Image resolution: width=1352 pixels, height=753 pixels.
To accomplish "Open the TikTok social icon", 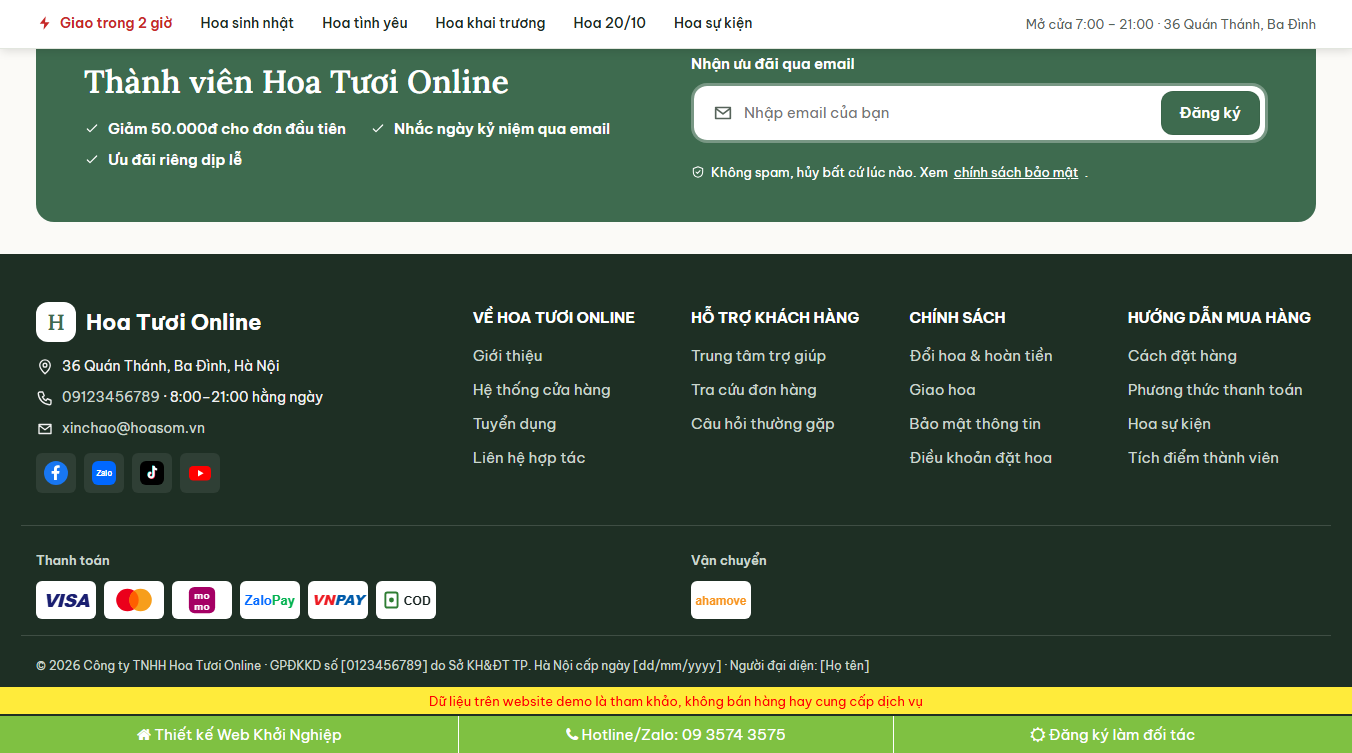I will tap(152, 473).
